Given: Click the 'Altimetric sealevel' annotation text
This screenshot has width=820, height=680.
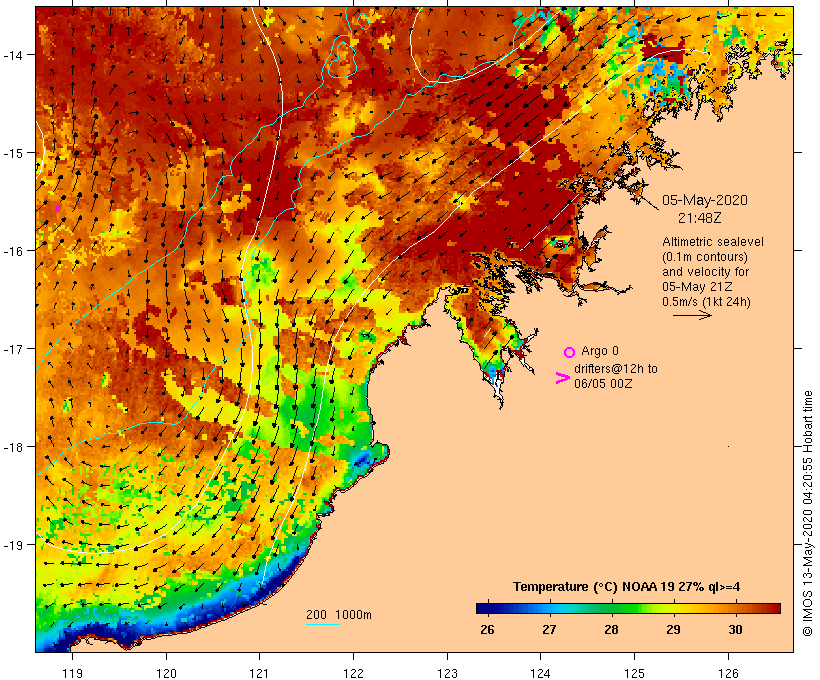Looking at the screenshot, I should pos(713,242).
